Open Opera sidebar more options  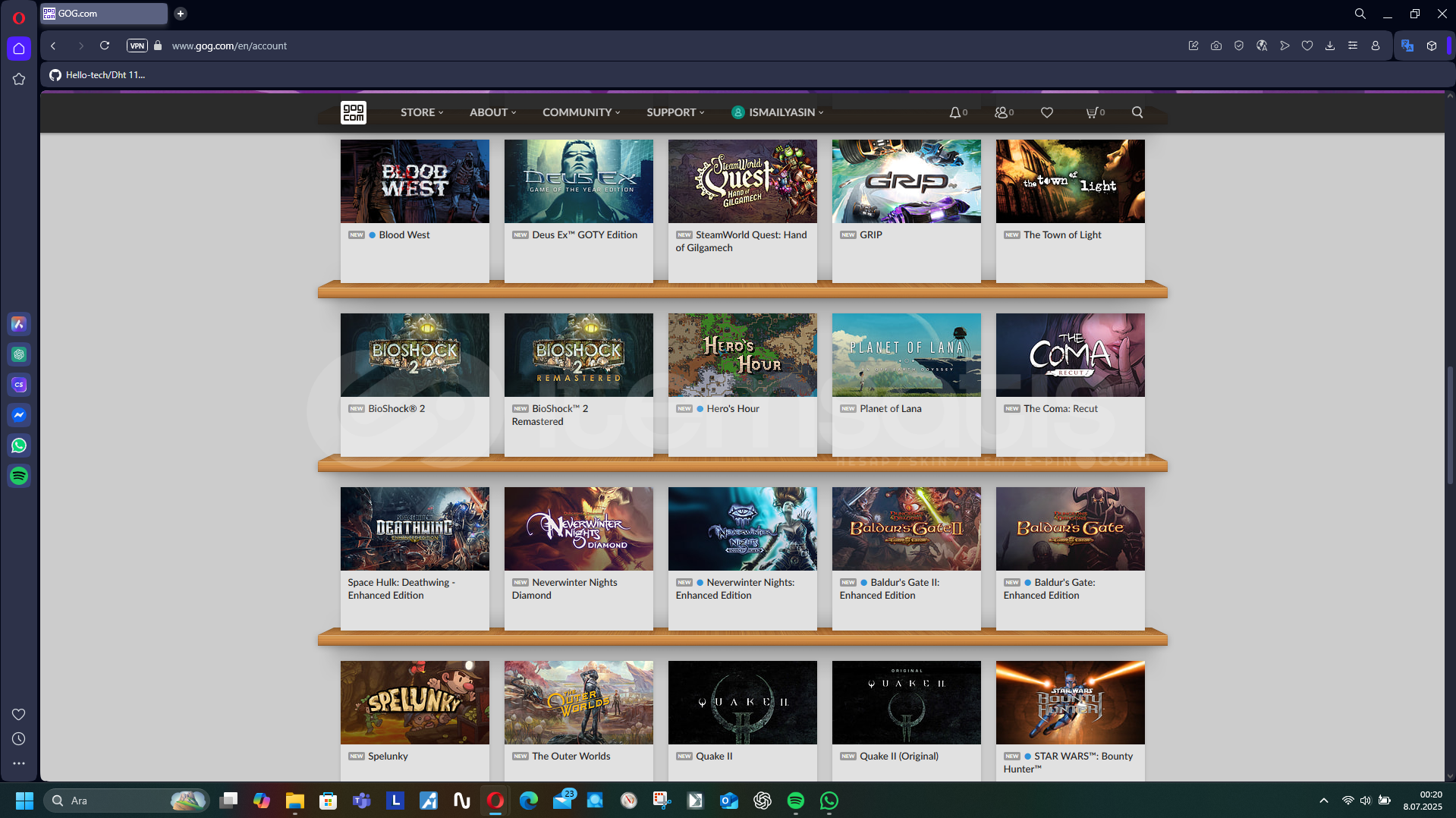pos(19,763)
